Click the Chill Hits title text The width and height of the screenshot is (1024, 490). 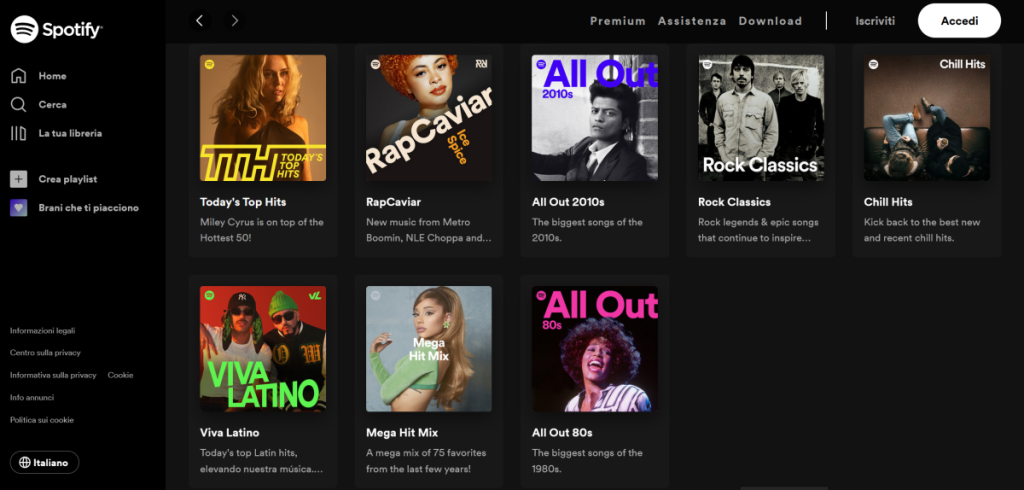[888, 202]
